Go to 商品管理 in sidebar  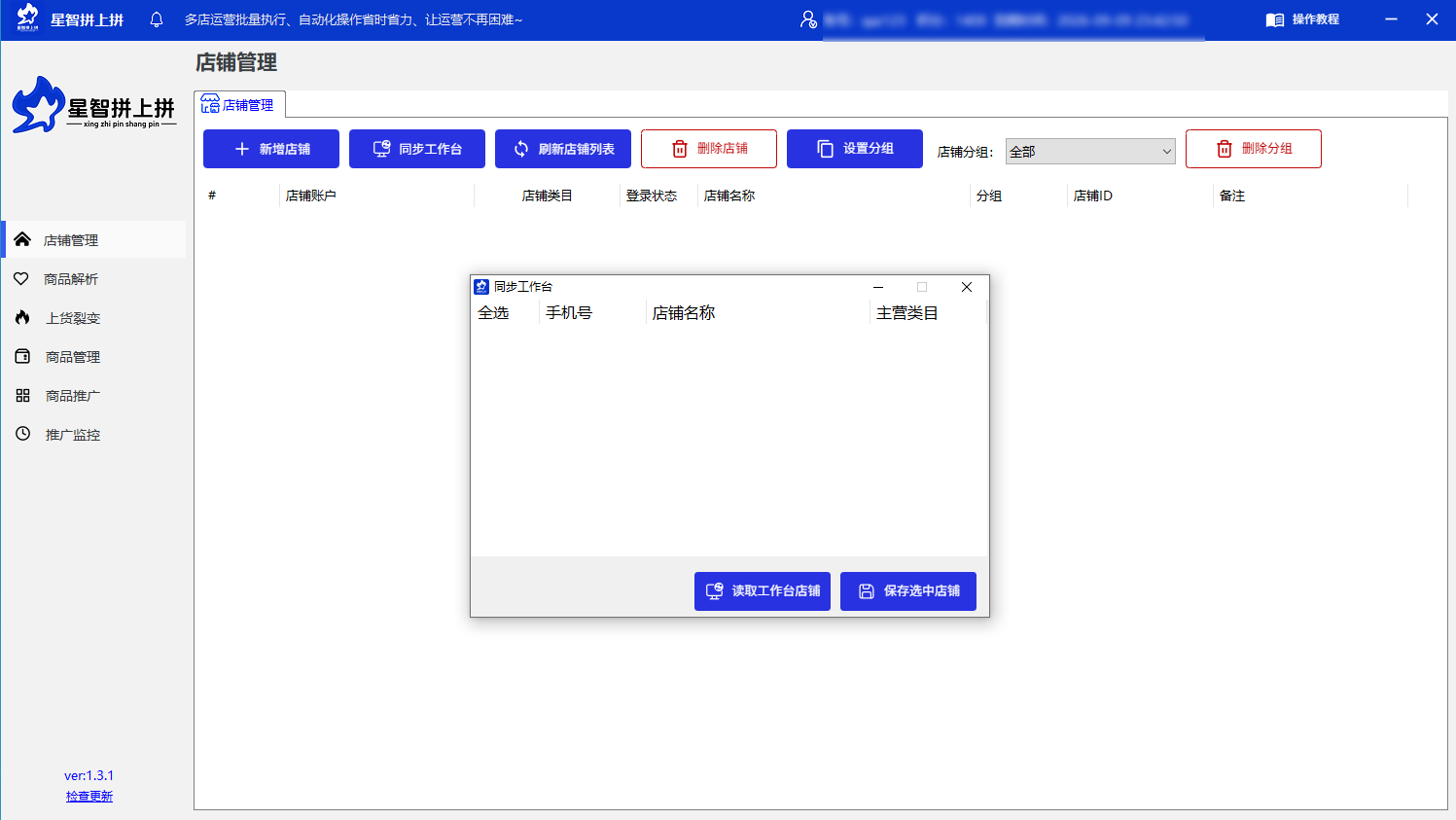pyautogui.click(x=72, y=357)
